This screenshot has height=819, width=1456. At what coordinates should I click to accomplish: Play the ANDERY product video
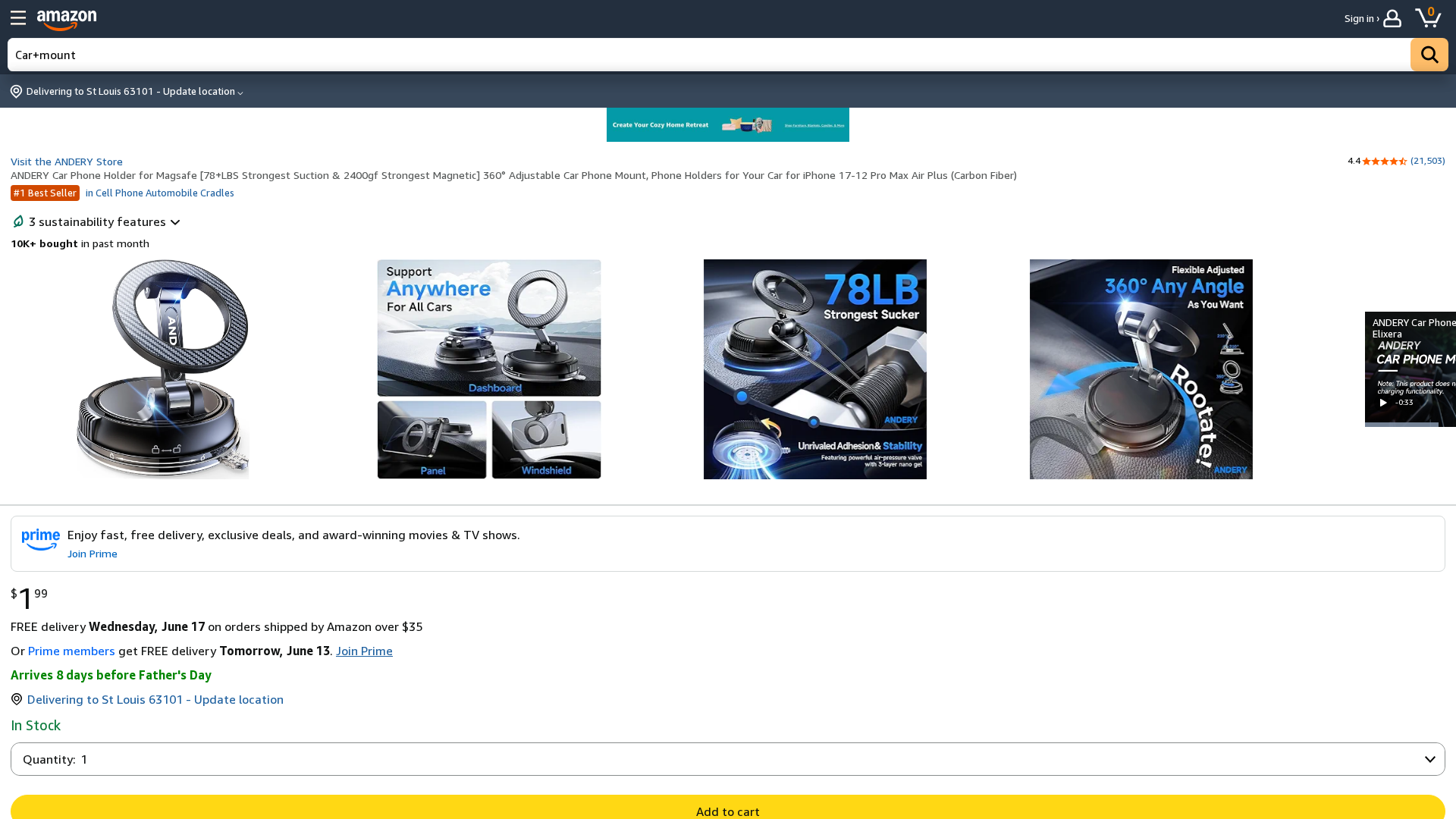(1383, 403)
